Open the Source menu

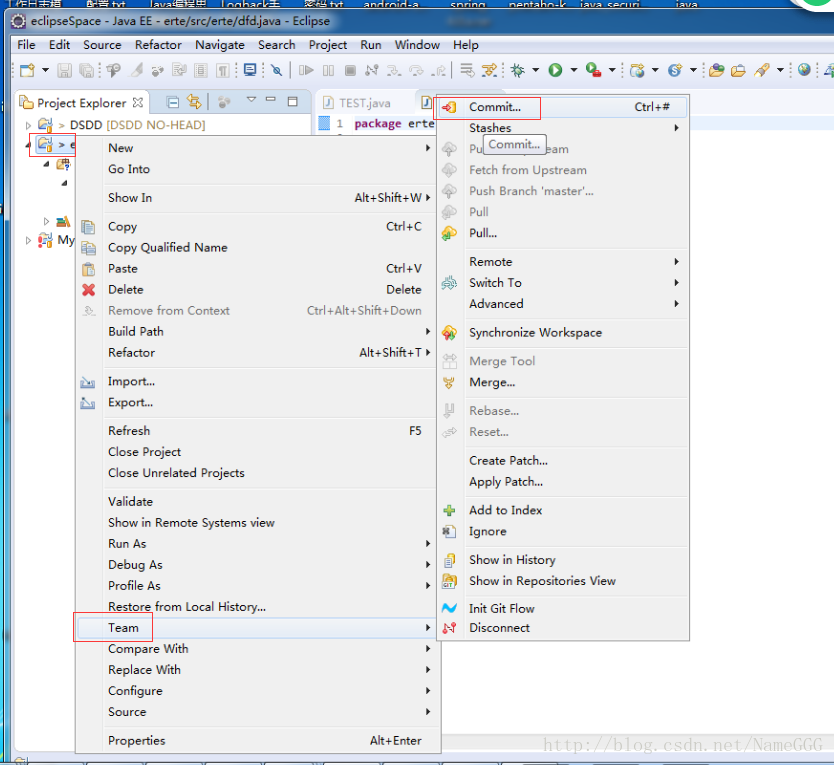tap(102, 45)
